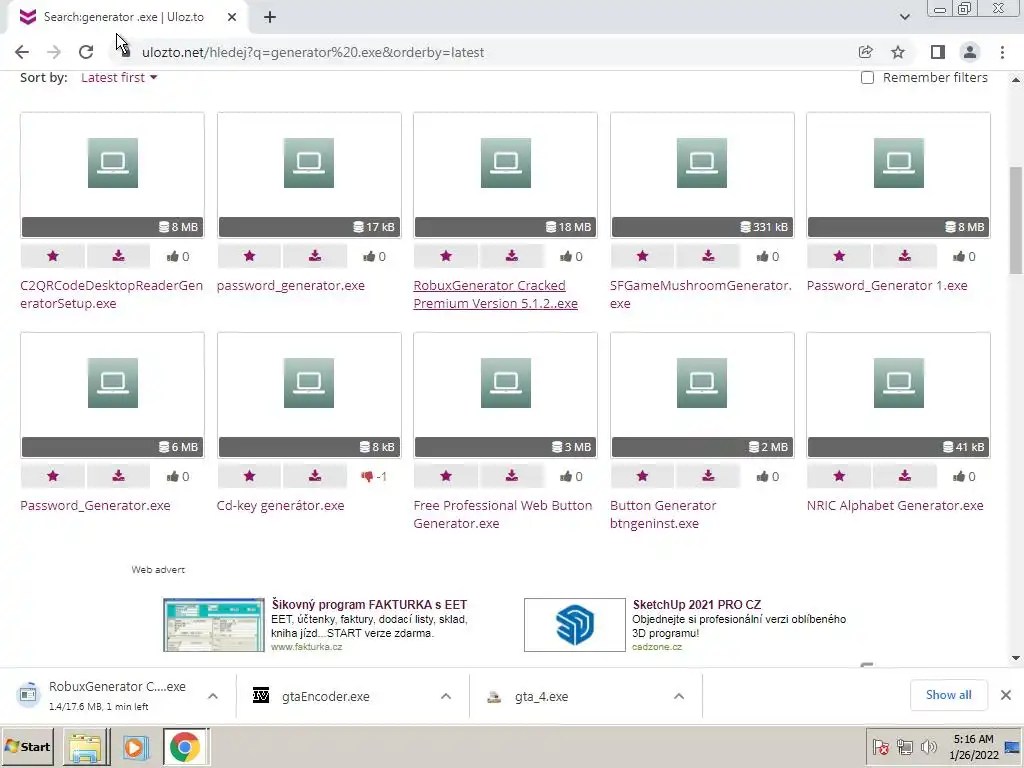Open tab search dropdown arrow

pos(904,17)
